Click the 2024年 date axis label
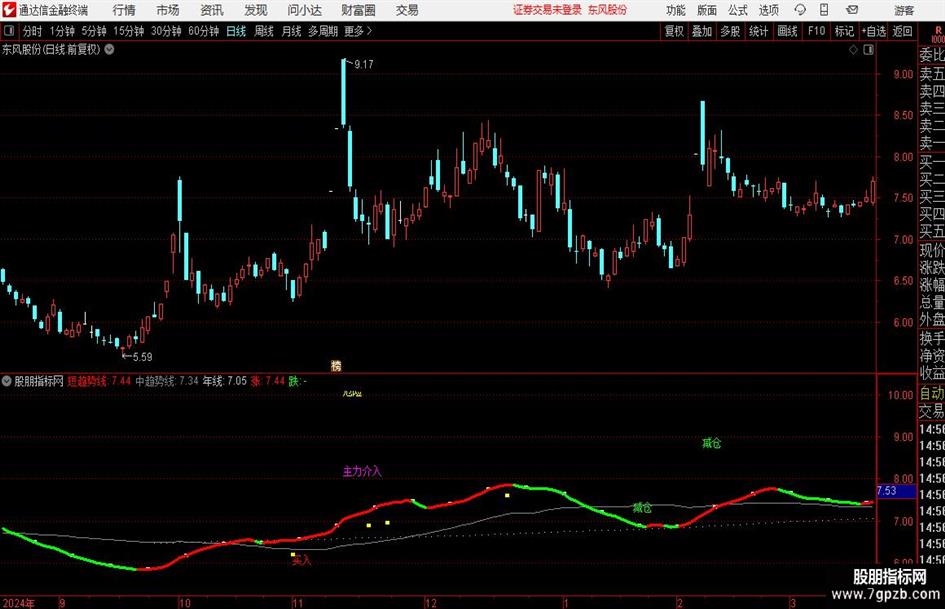Image resolution: width=945 pixels, height=609 pixels. [19, 603]
